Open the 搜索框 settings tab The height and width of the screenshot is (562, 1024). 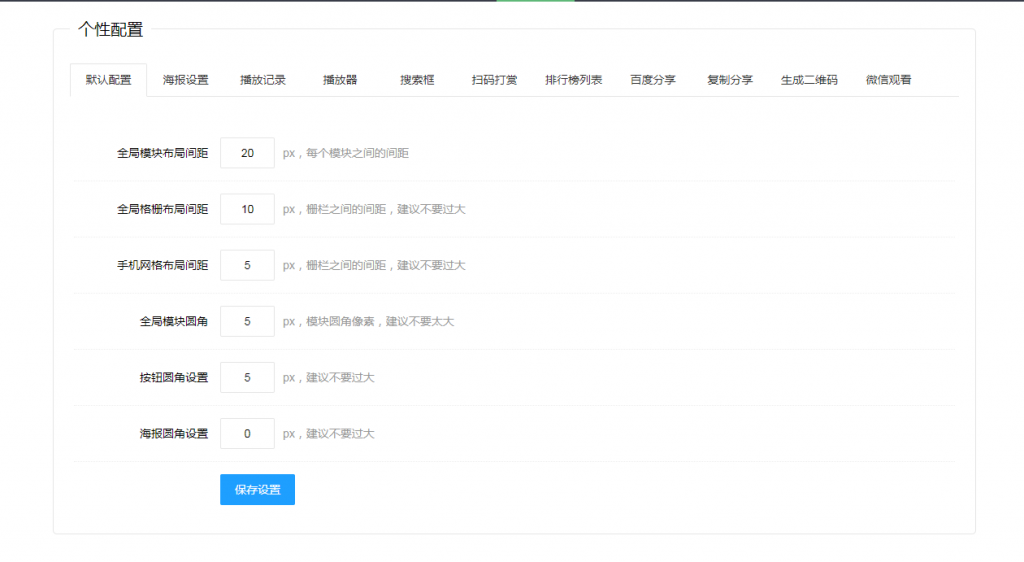click(417, 80)
